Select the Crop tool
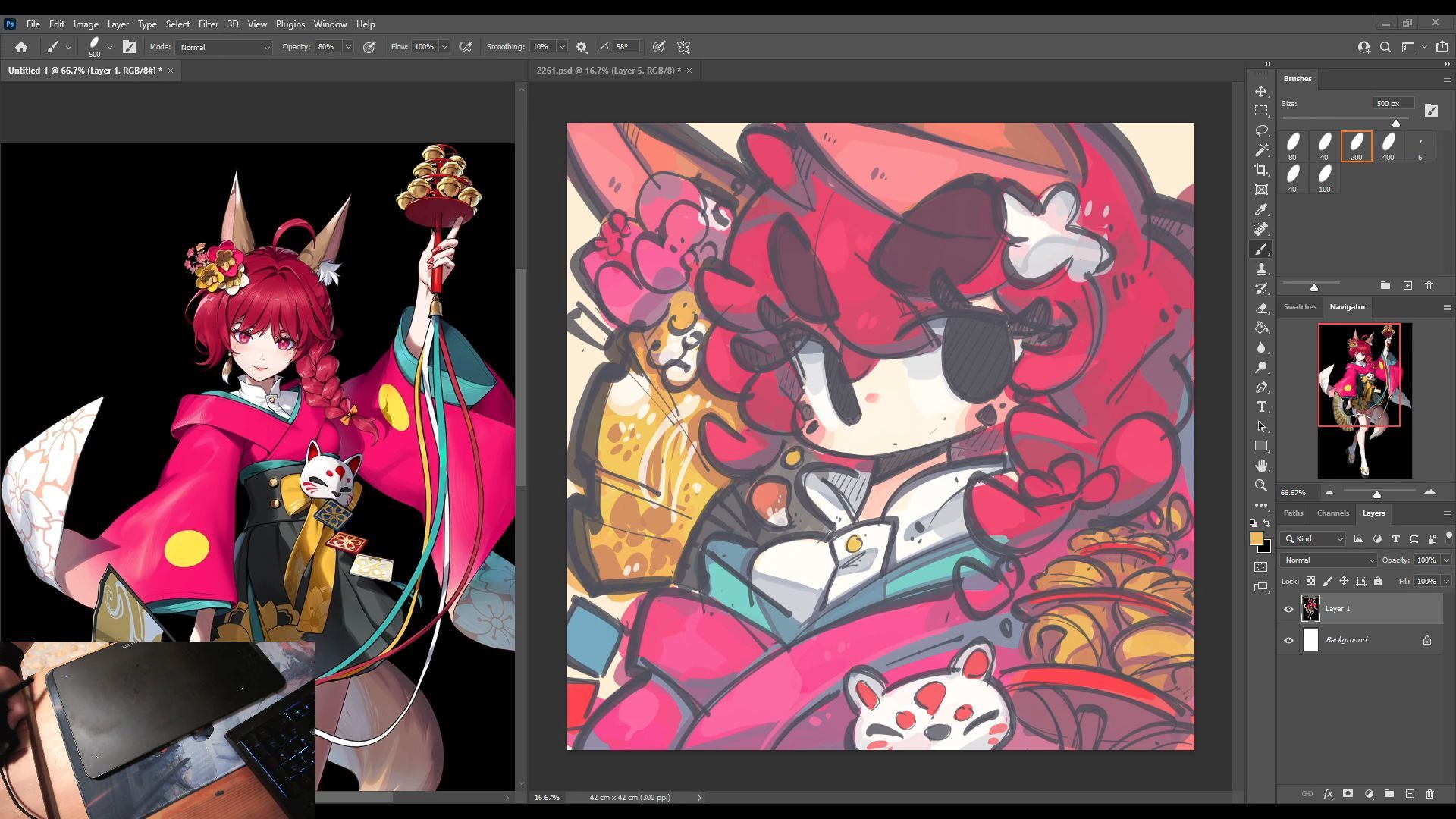This screenshot has width=1456, height=819. [1261, 170]
